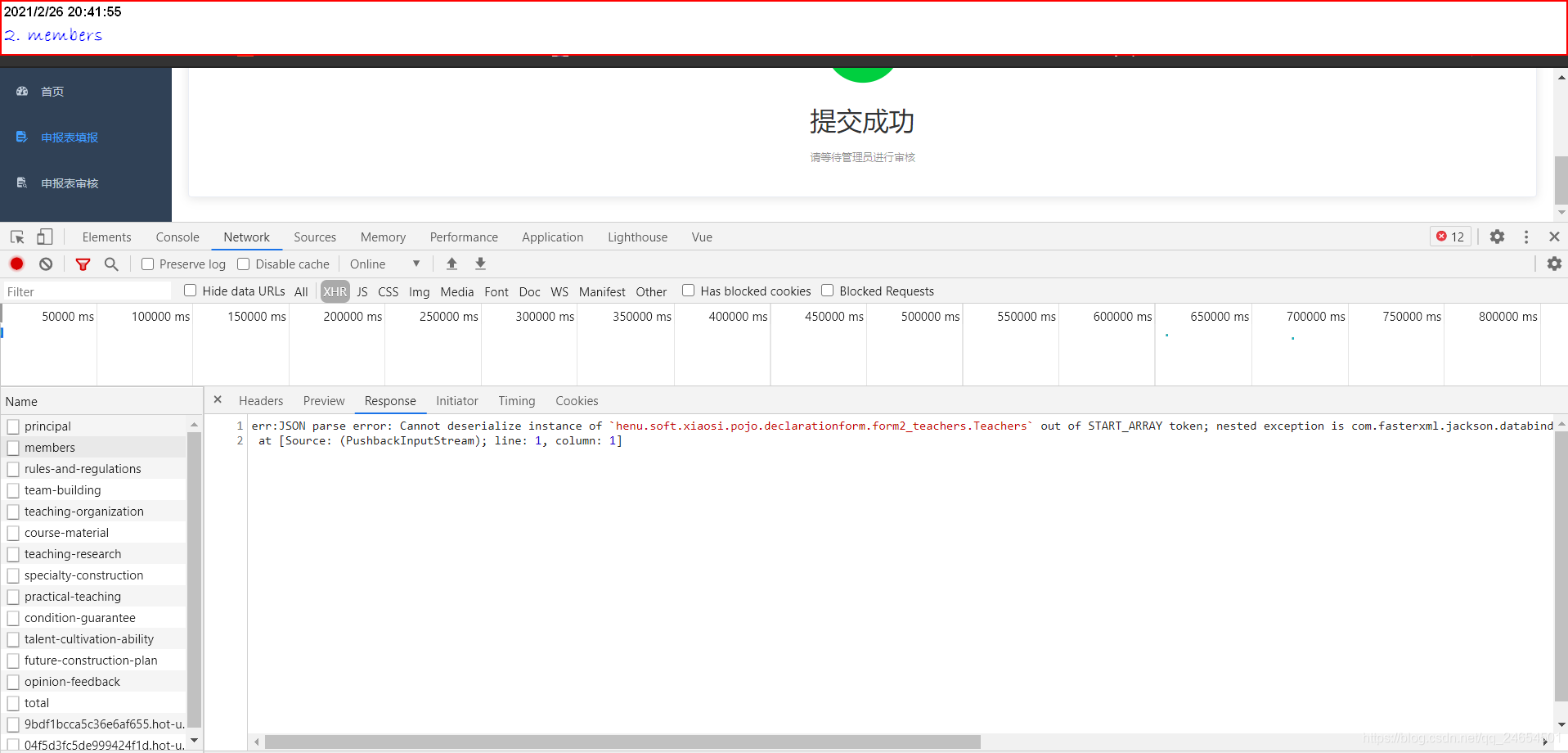Click the 申报表填报 sidebar icon
Screen dimensions: 1568x753
[x=22, y=137]
